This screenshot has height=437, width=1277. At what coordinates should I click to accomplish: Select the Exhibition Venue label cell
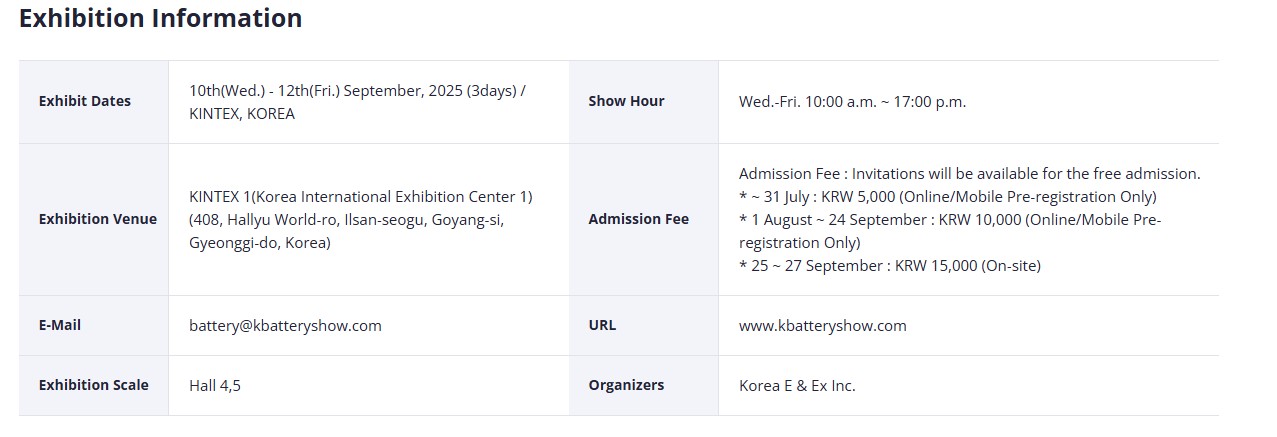[94, 219]
